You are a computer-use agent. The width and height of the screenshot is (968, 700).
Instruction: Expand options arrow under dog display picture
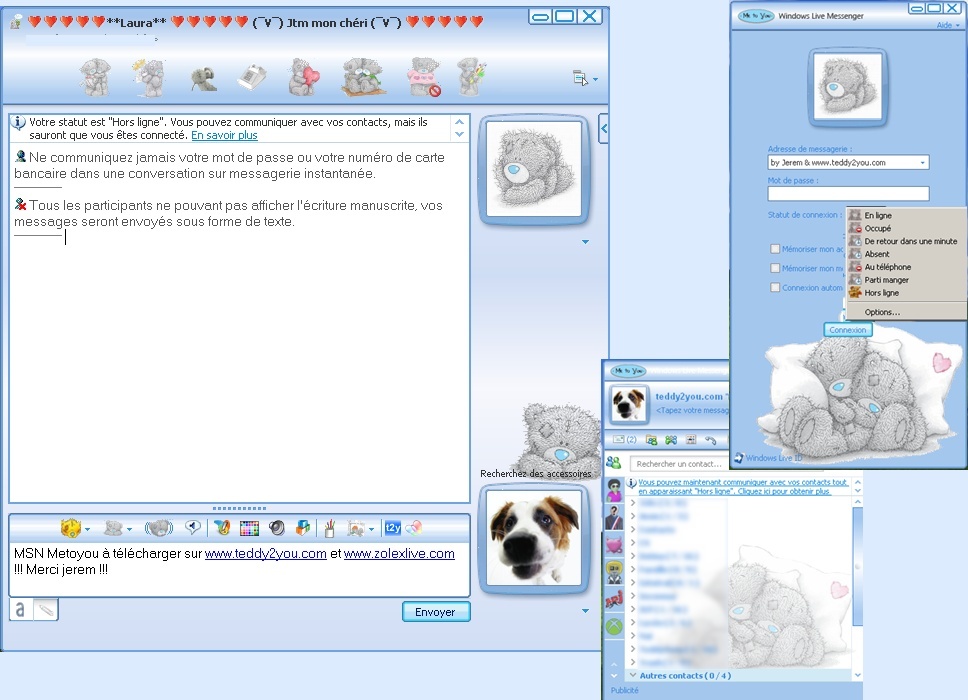tap(585, 611)
